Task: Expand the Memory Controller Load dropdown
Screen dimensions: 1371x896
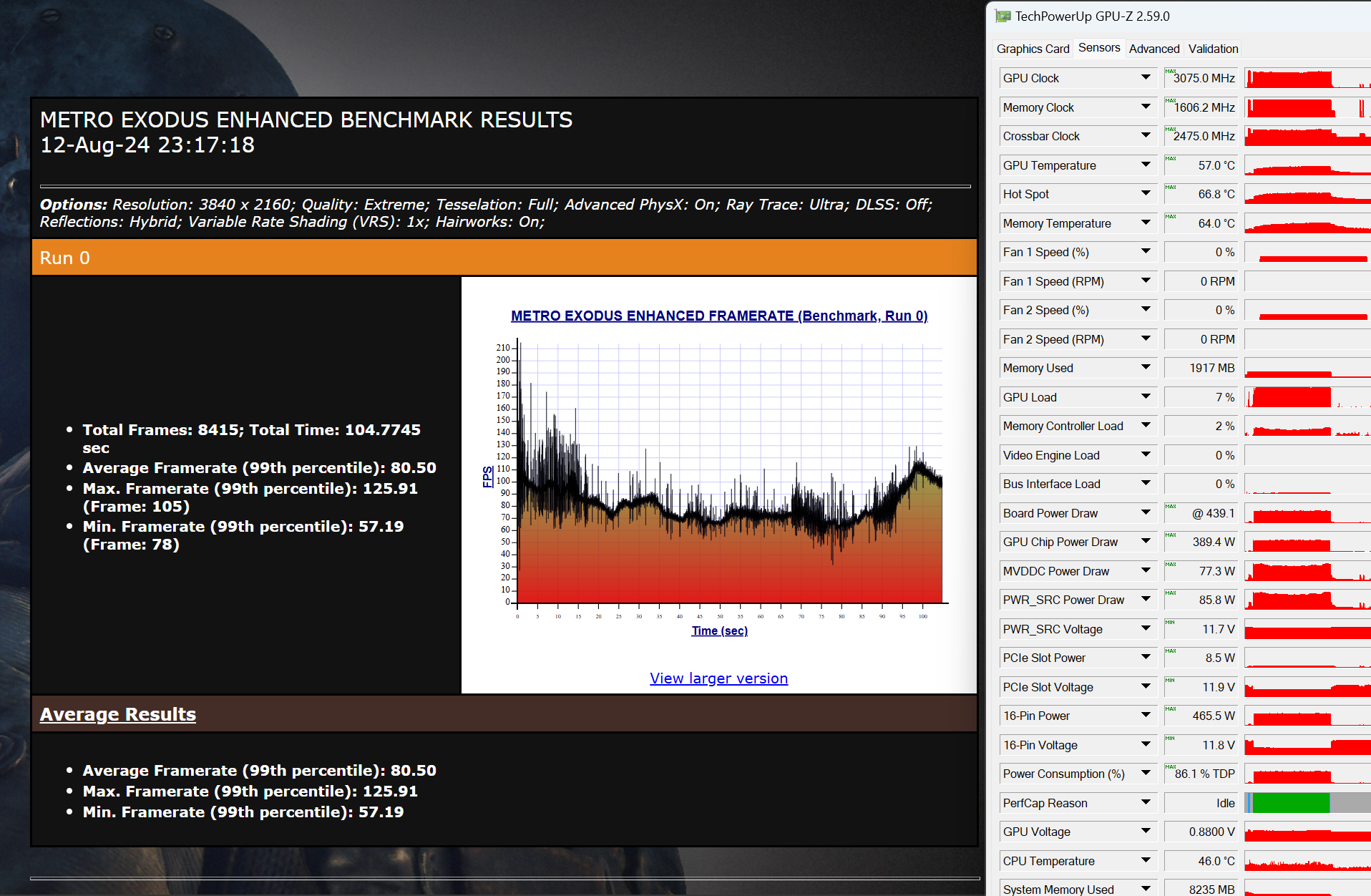Action: click(1146, 426)
